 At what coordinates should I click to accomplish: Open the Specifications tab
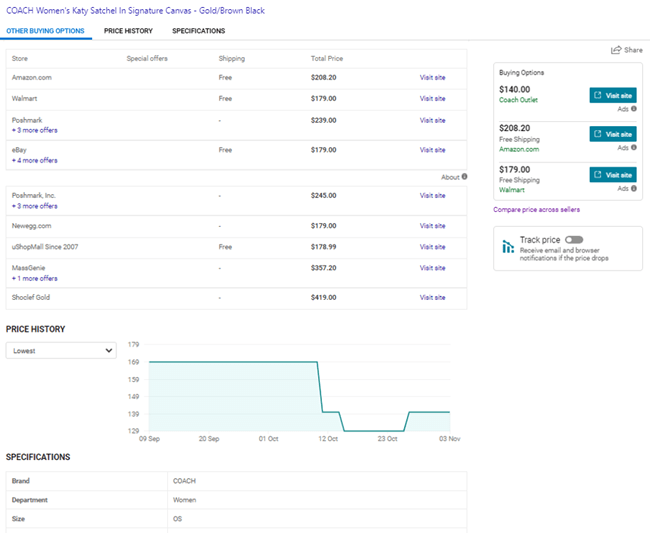pyautogui.click(x=198, y=31)
